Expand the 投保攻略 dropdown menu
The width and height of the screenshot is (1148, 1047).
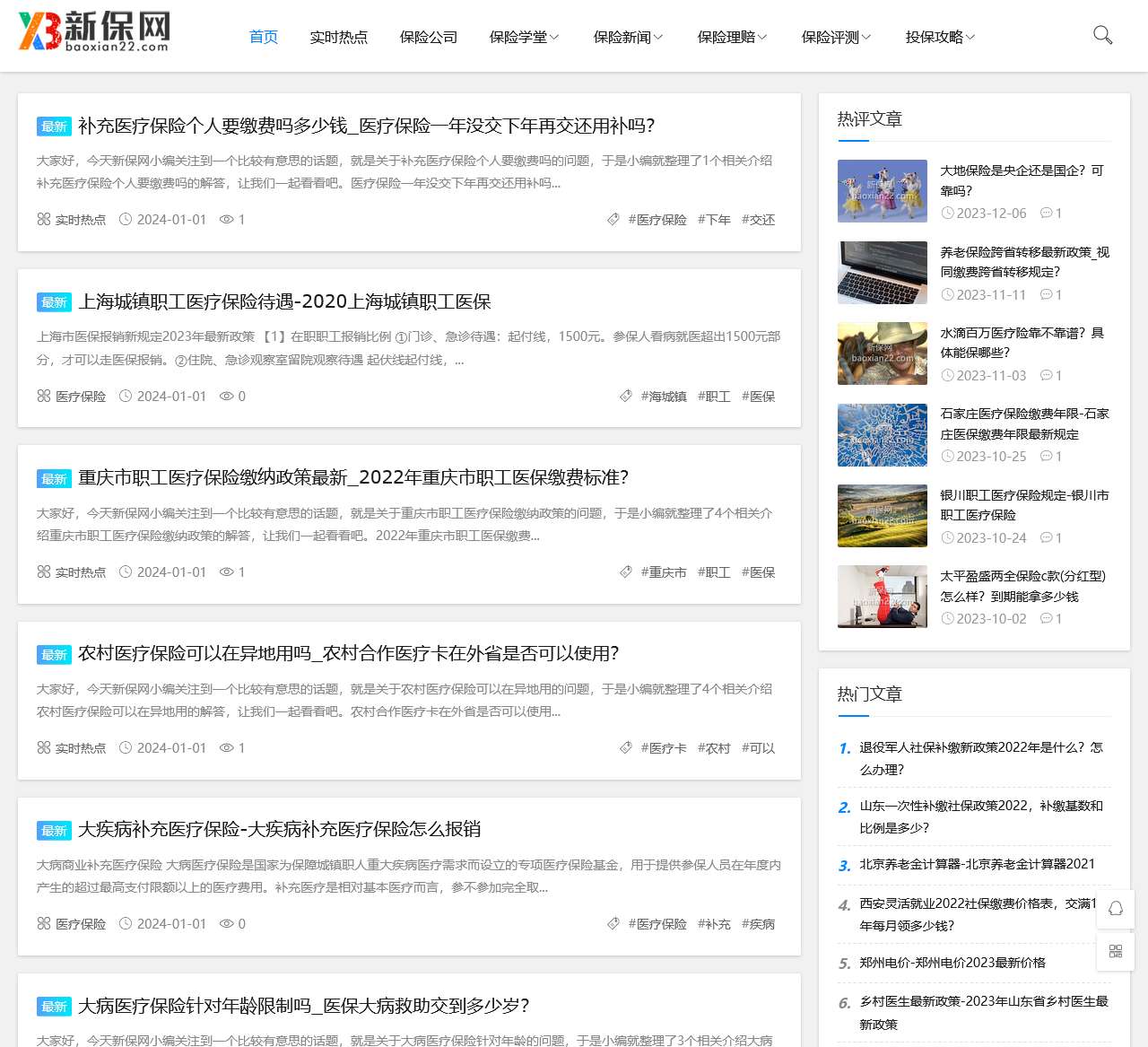(940, 37)
